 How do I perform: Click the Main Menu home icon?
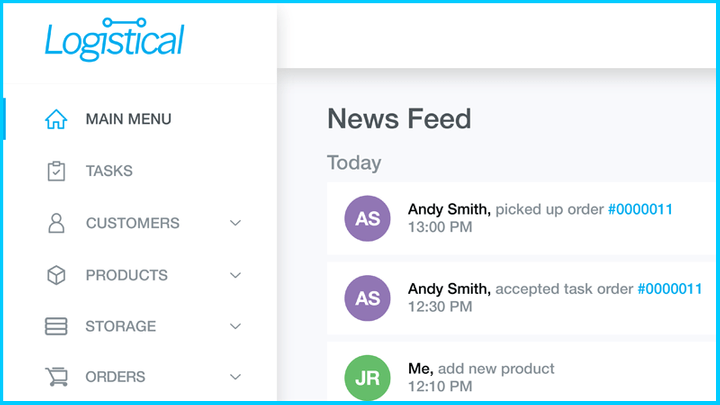[x=56, y=119]
